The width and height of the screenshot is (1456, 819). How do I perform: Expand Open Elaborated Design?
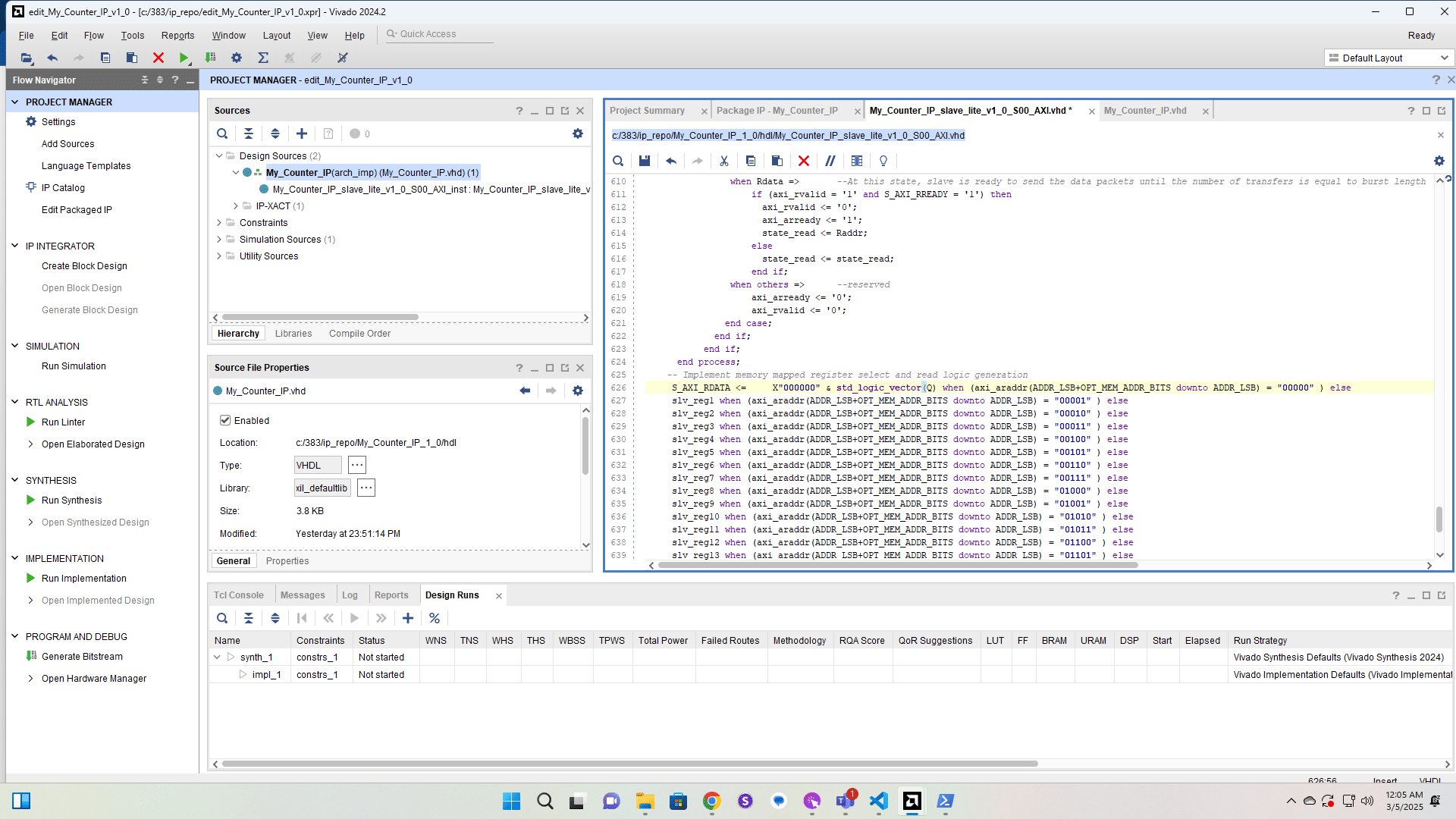point(30,444)
